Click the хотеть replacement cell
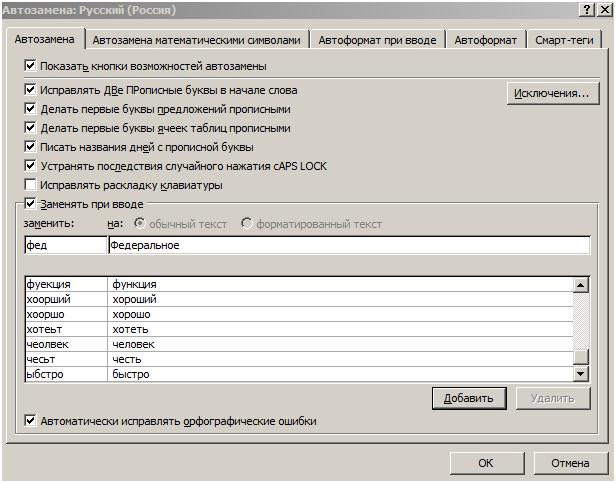The width and height of the screenshot is (616, 483). (x=340, y=329)
